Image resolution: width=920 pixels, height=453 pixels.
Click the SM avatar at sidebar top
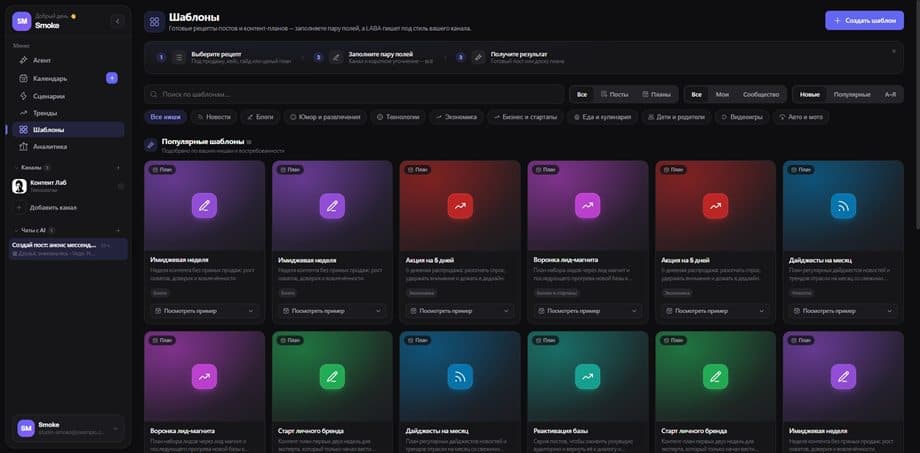[x=21, y=21]
